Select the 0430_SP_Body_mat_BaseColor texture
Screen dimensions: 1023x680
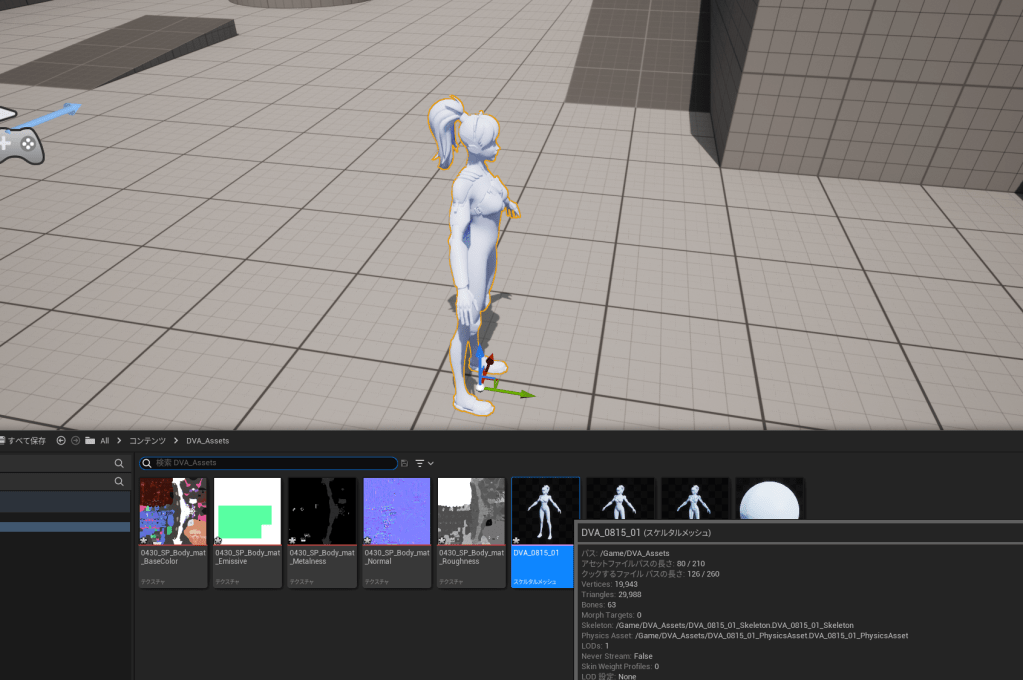coord(173,531)
